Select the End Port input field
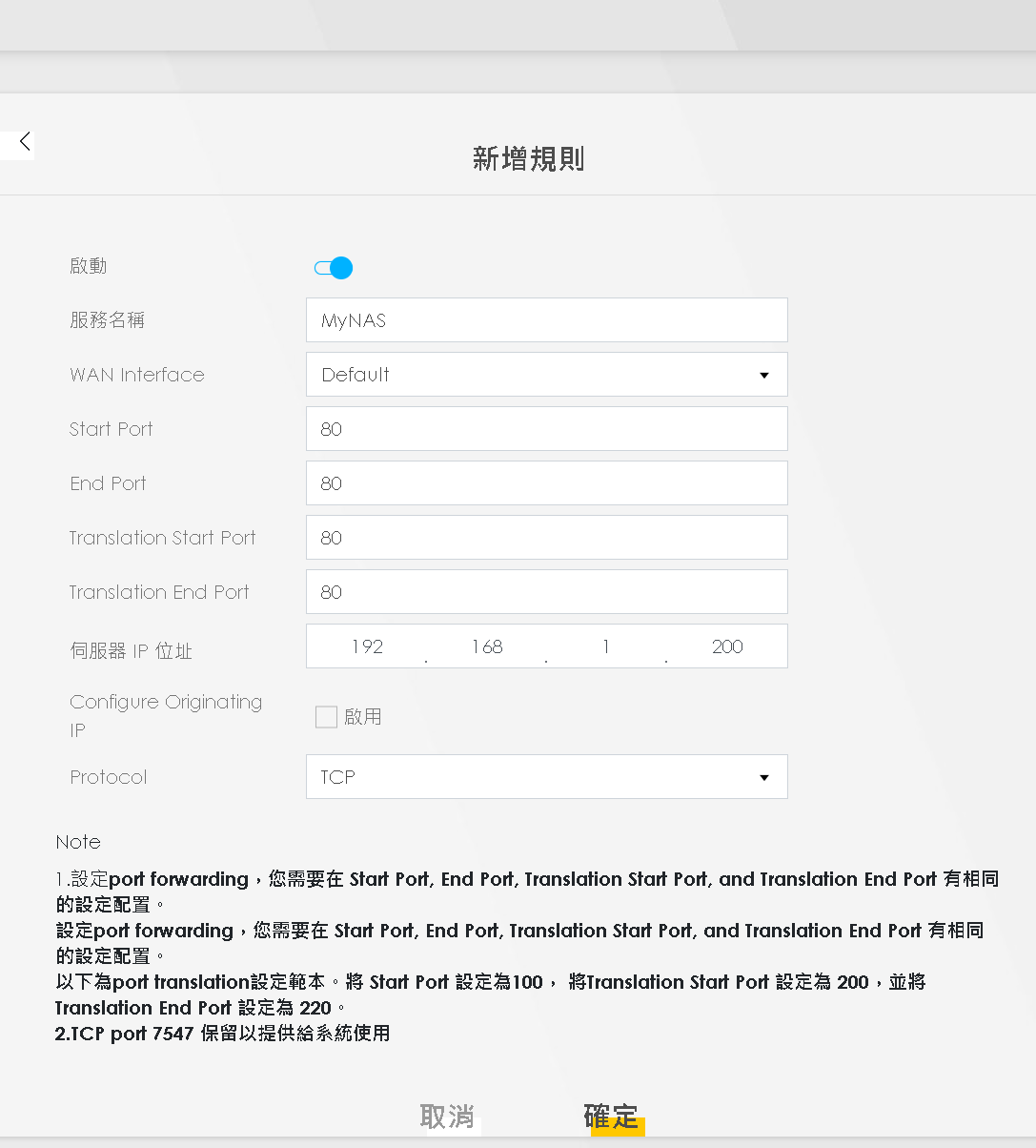Screen dimensions: 1036x1148 [x=546, y=483]
